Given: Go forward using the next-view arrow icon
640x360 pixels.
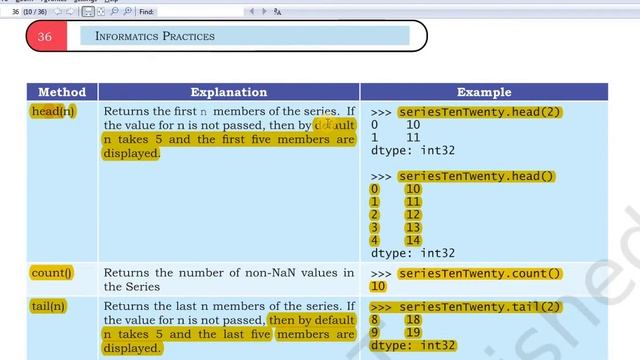Looking at the screenshot, I should (70, 12).
